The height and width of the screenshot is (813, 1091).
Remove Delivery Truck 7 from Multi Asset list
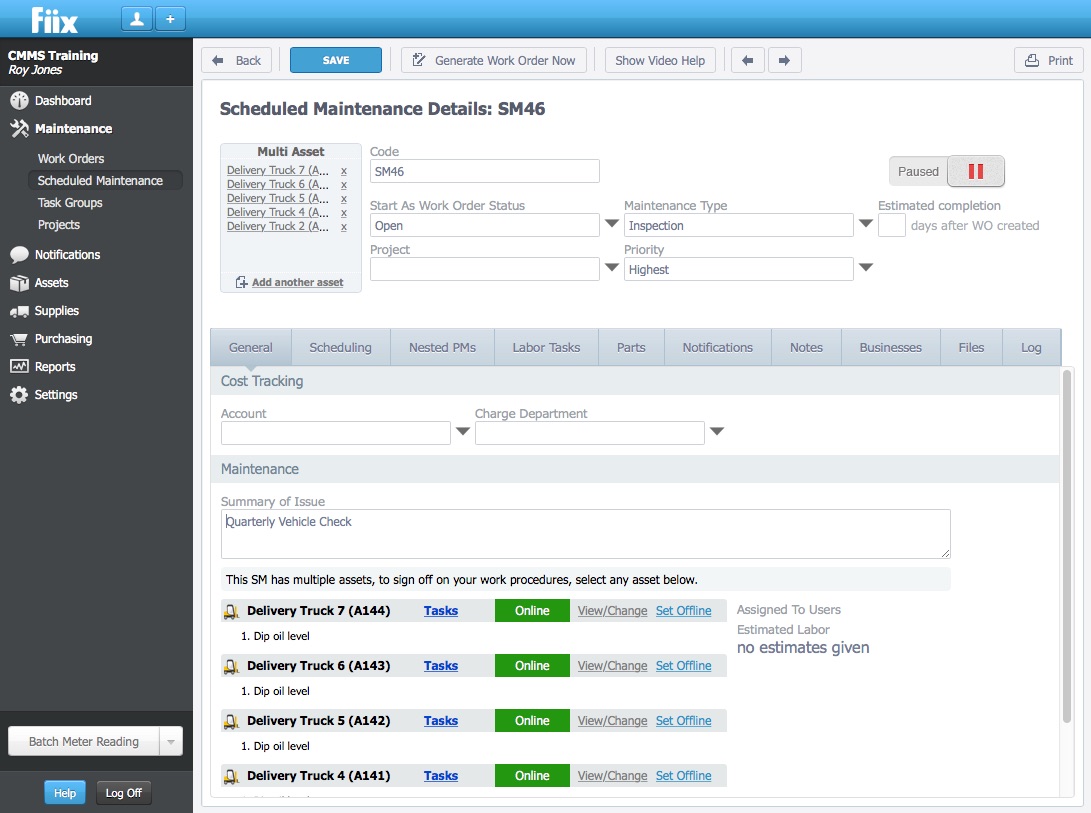(x=344, y=171)
